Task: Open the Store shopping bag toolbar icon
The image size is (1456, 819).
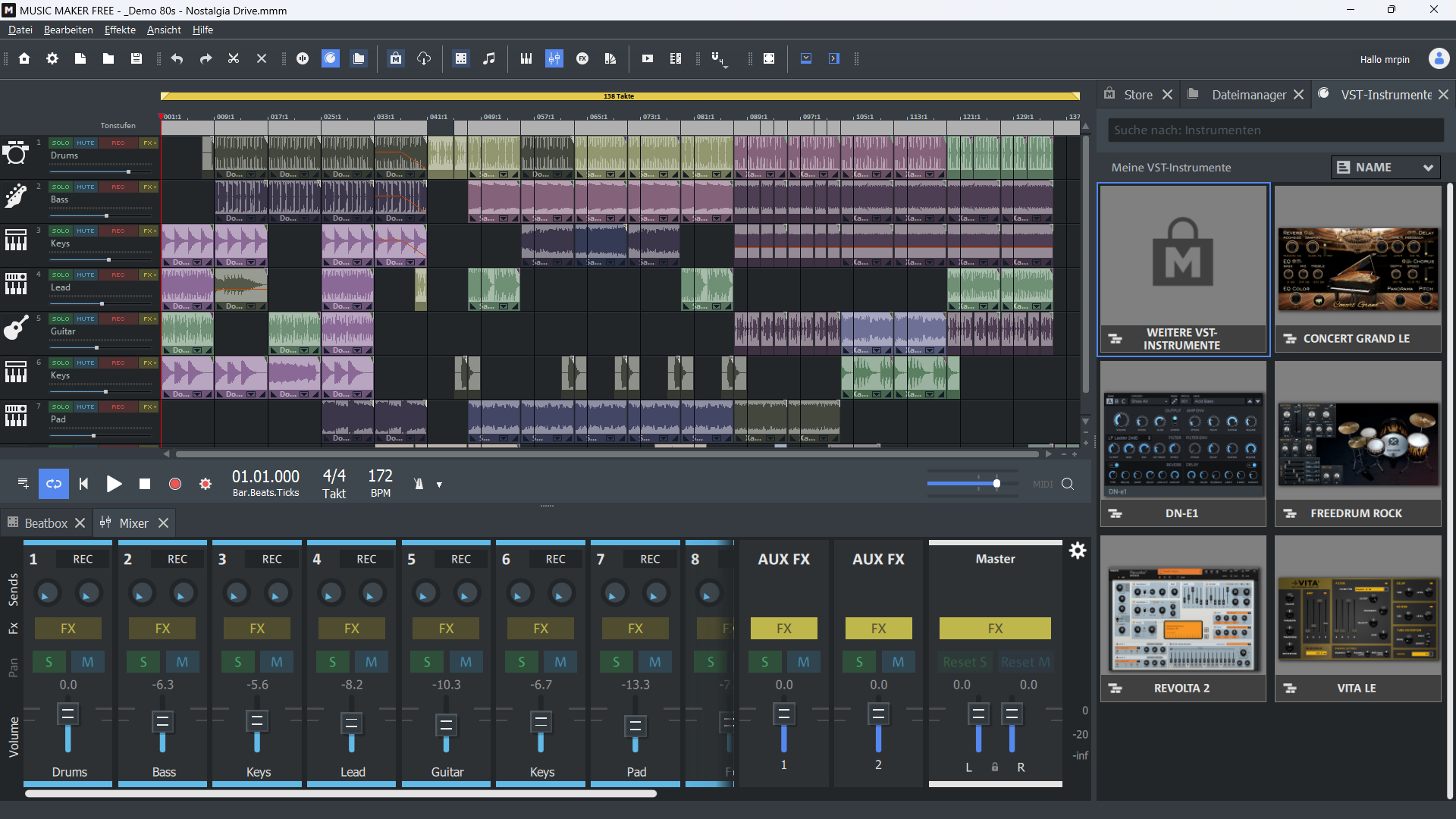Action: (396, 58)
